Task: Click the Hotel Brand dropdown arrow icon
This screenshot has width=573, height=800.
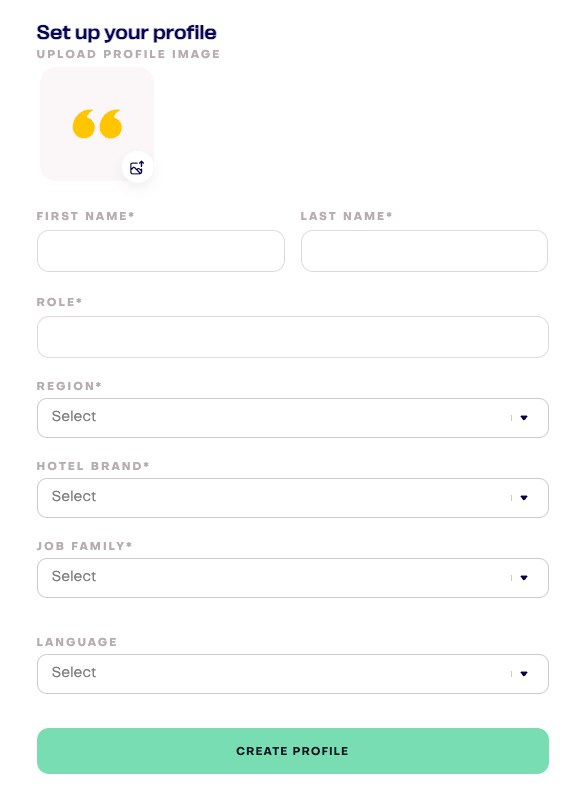Action: [x=524, y=498]
